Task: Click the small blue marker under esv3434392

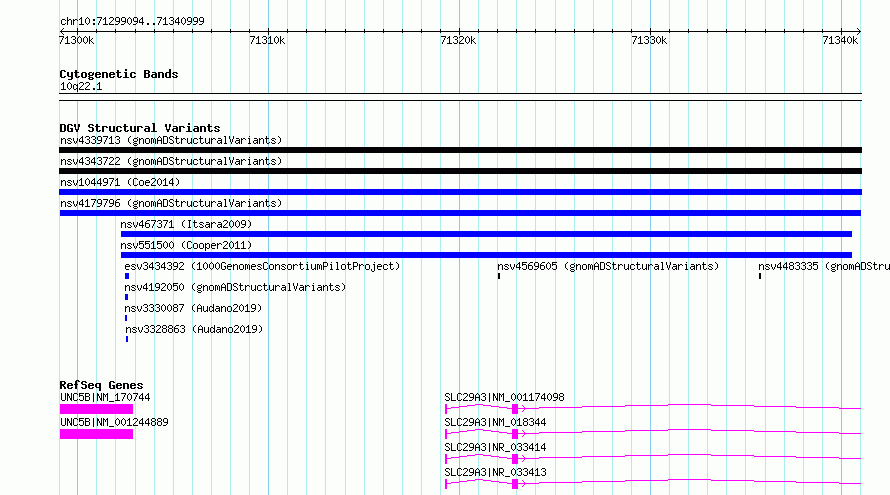Action: [x=127, y=276]
